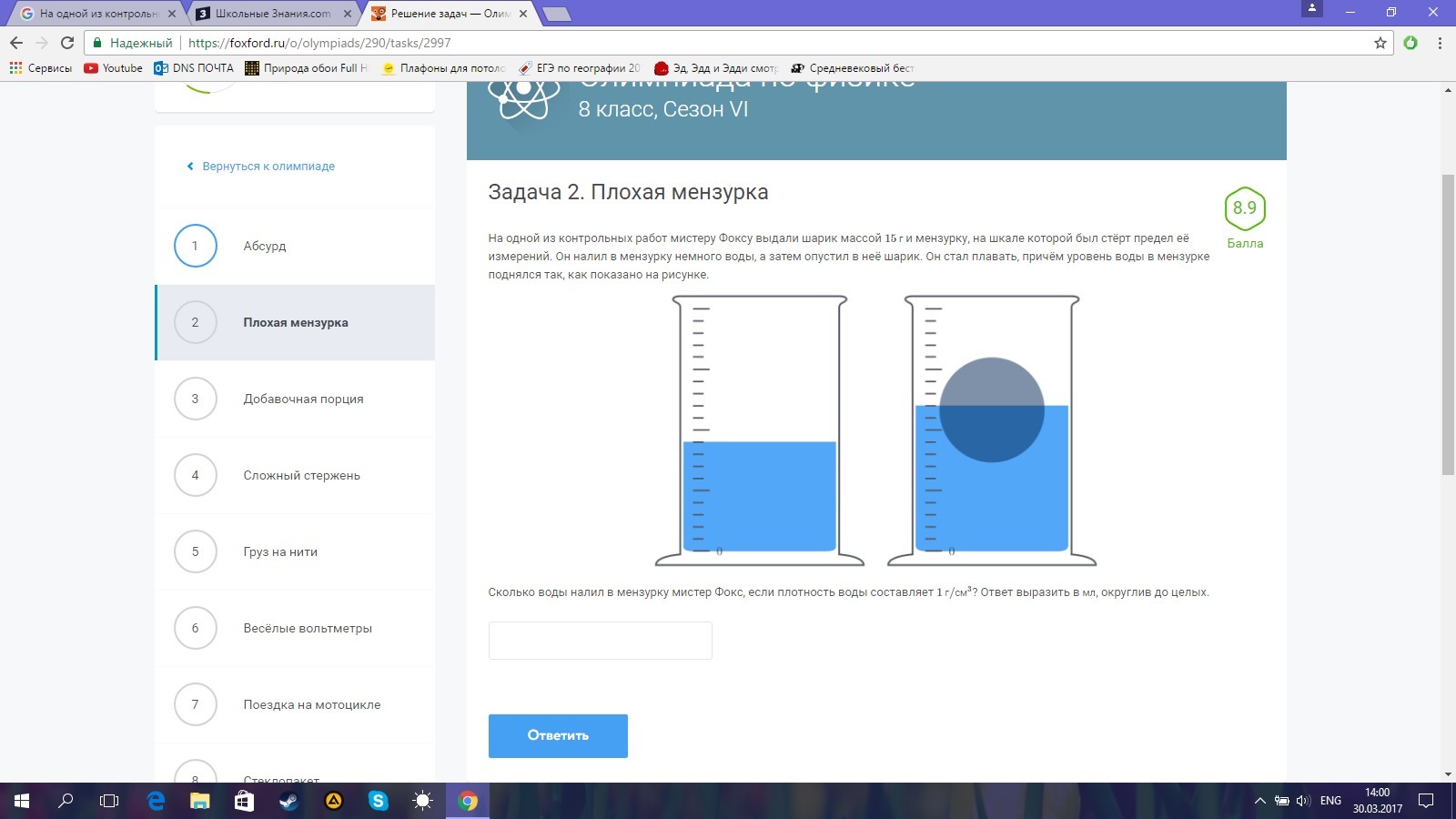Open the Сервисы apps bookmark

click(x=41, y=68)
